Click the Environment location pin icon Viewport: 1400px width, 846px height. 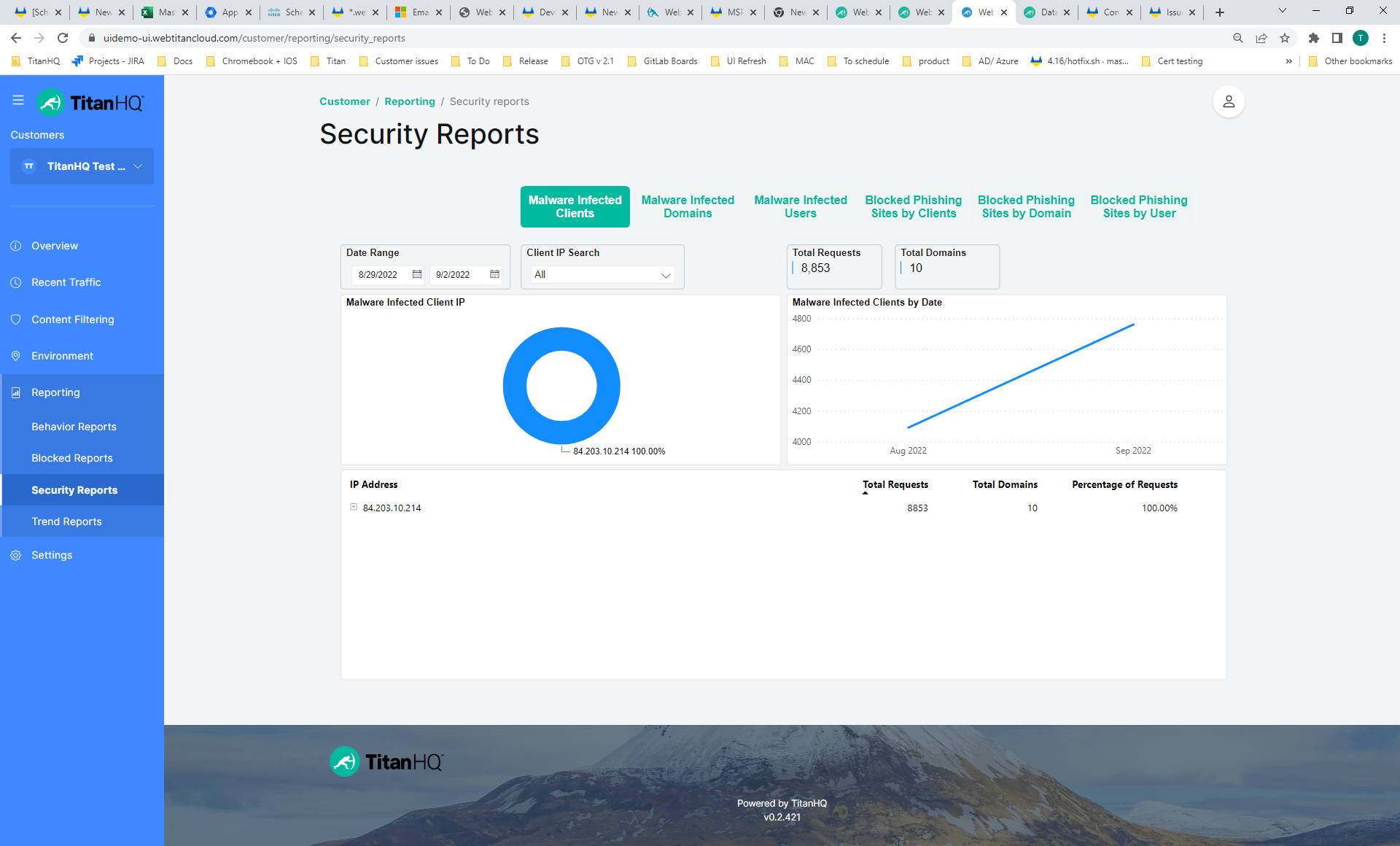16,356
